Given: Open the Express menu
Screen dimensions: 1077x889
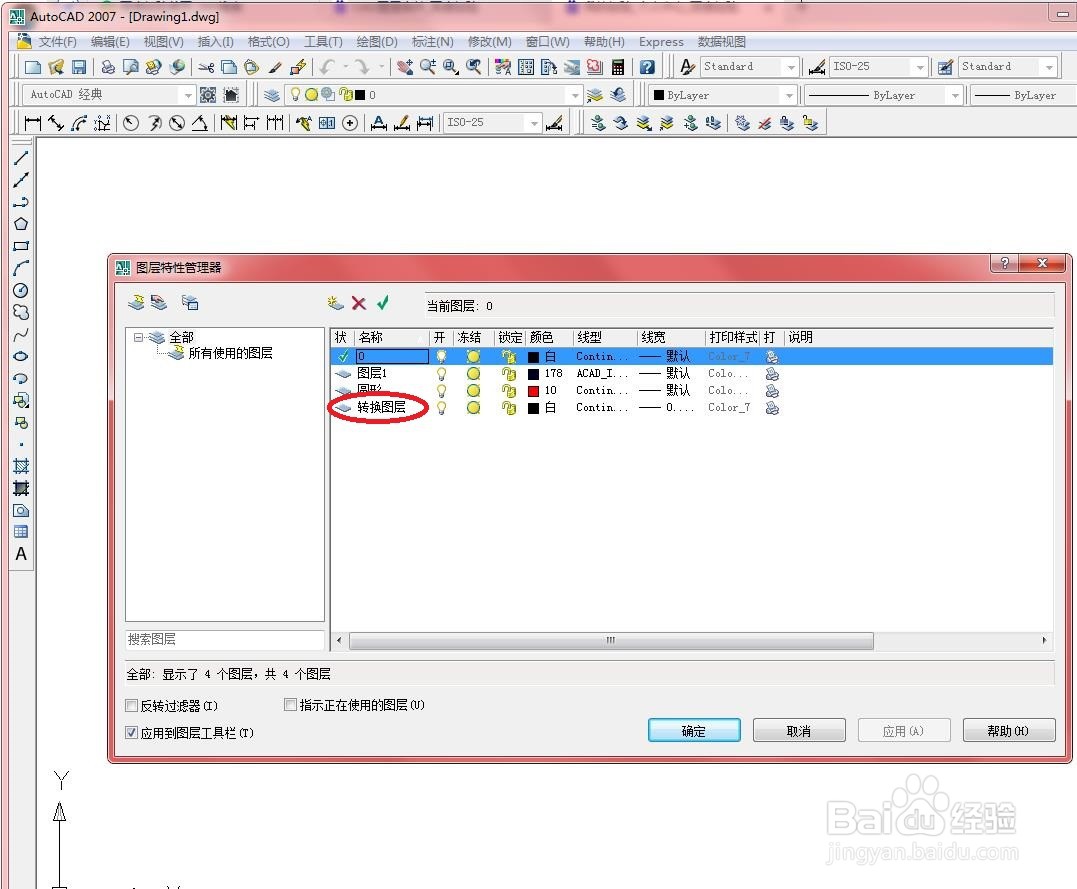Looking at the screenshot, I should point(661,41).
